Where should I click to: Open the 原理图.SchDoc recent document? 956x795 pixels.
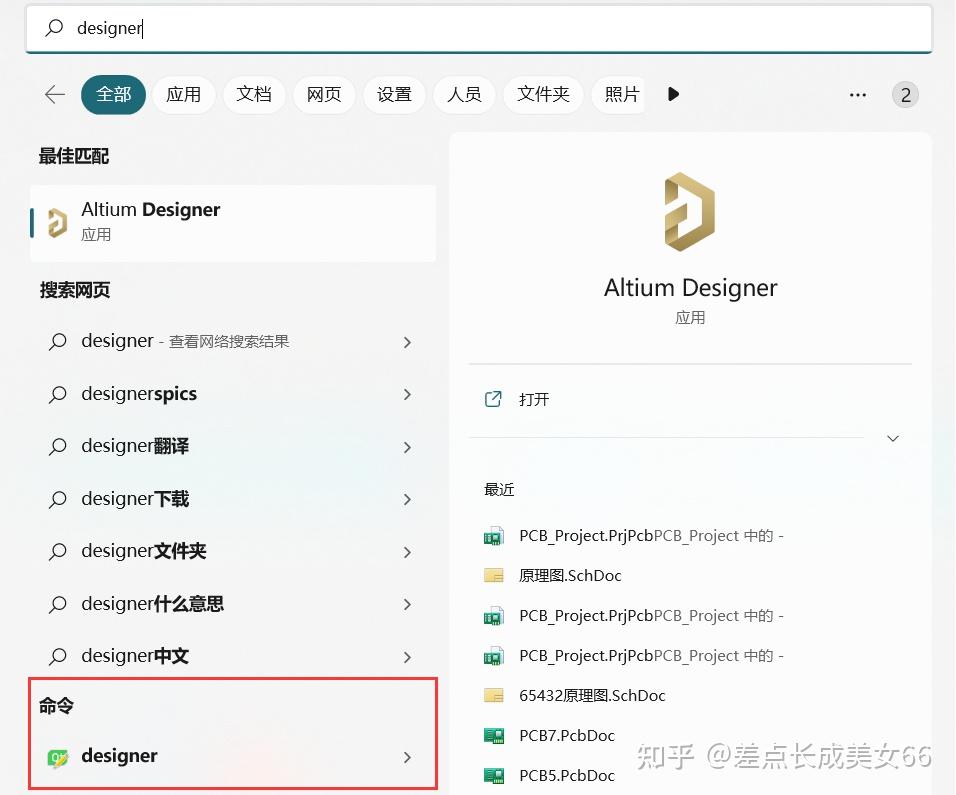click(571, 575)
